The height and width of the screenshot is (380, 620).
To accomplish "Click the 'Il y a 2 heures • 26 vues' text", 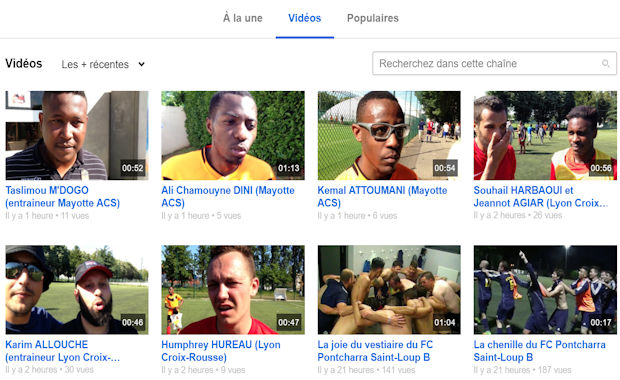I will tap(518, 216).
